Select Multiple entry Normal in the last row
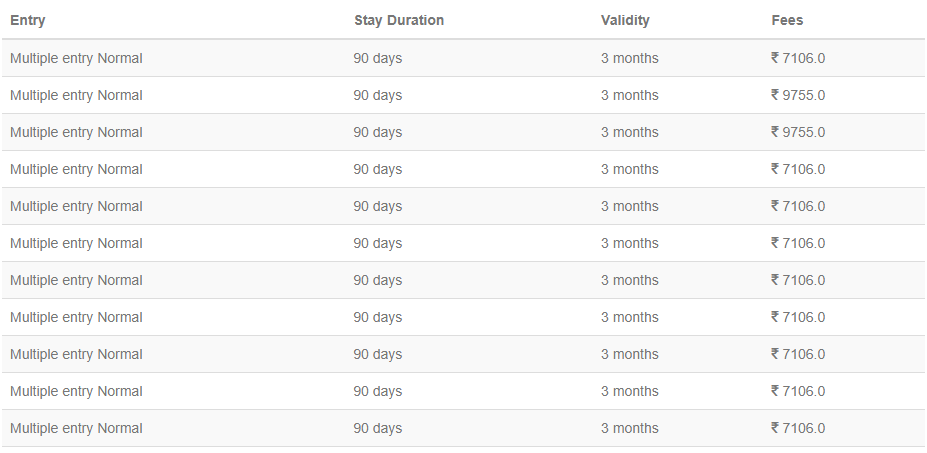 (x=76, y=428)
